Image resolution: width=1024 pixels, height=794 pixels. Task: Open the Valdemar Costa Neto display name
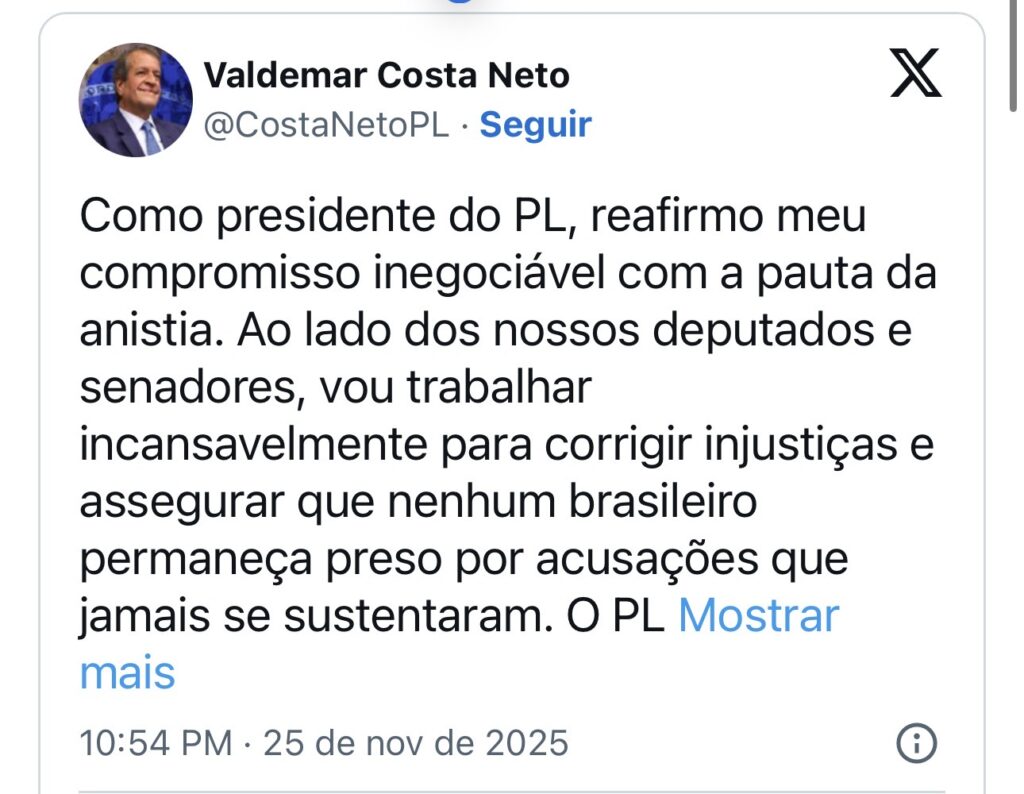[386, 75]
